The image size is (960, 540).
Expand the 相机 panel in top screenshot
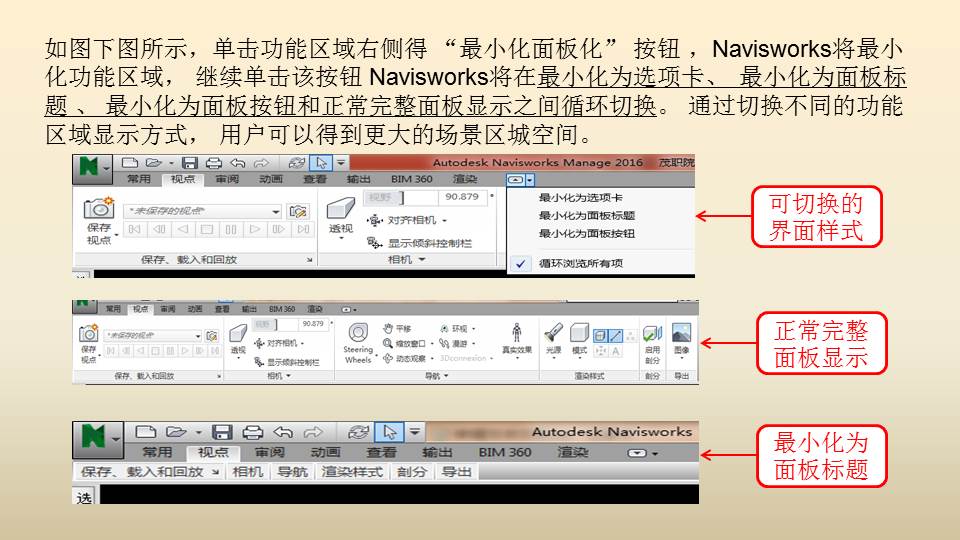[x=407, y=260]
